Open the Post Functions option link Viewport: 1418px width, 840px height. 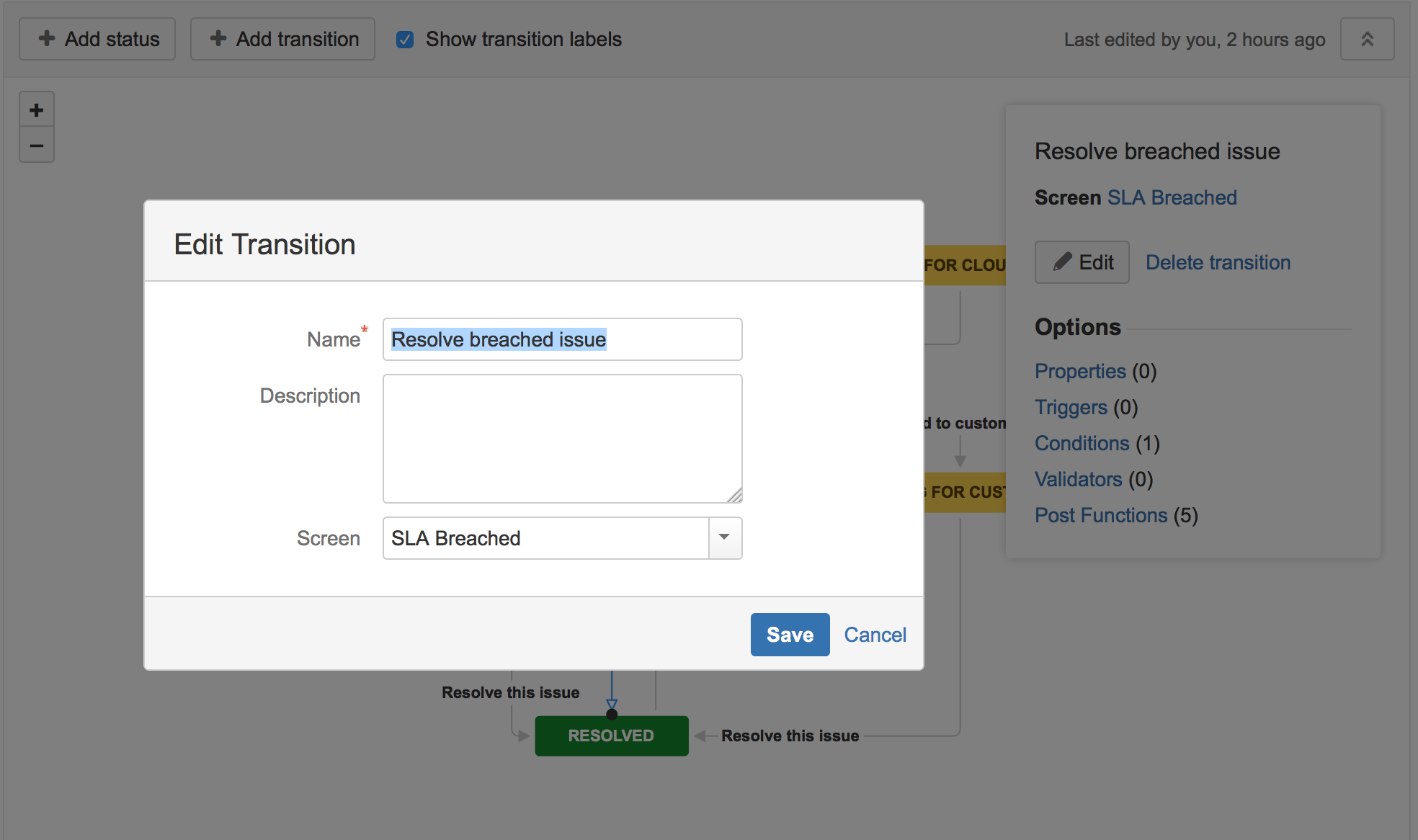(1100, 515)
